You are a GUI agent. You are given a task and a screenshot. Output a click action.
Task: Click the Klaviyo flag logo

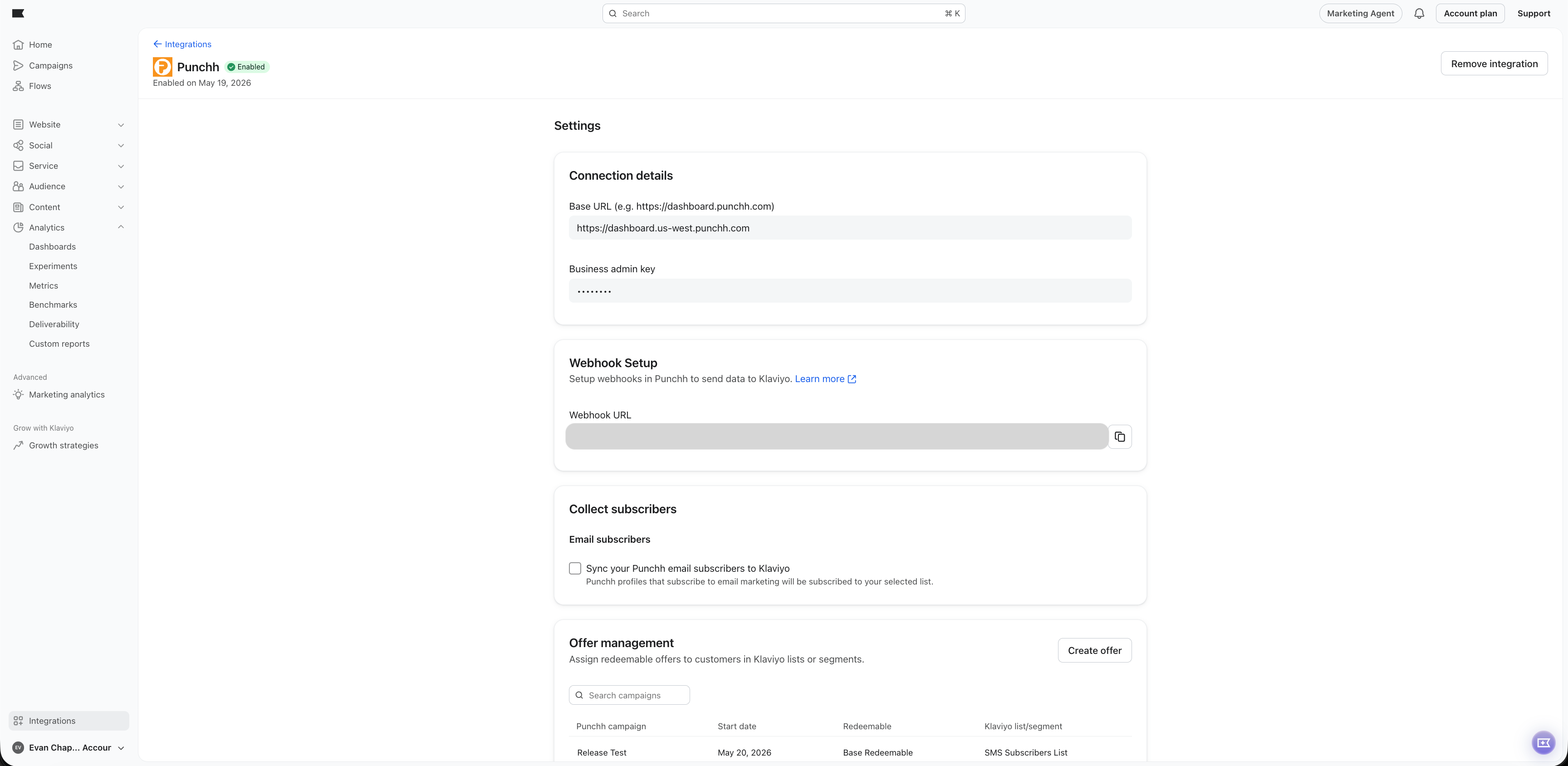[x=18, y=14]
